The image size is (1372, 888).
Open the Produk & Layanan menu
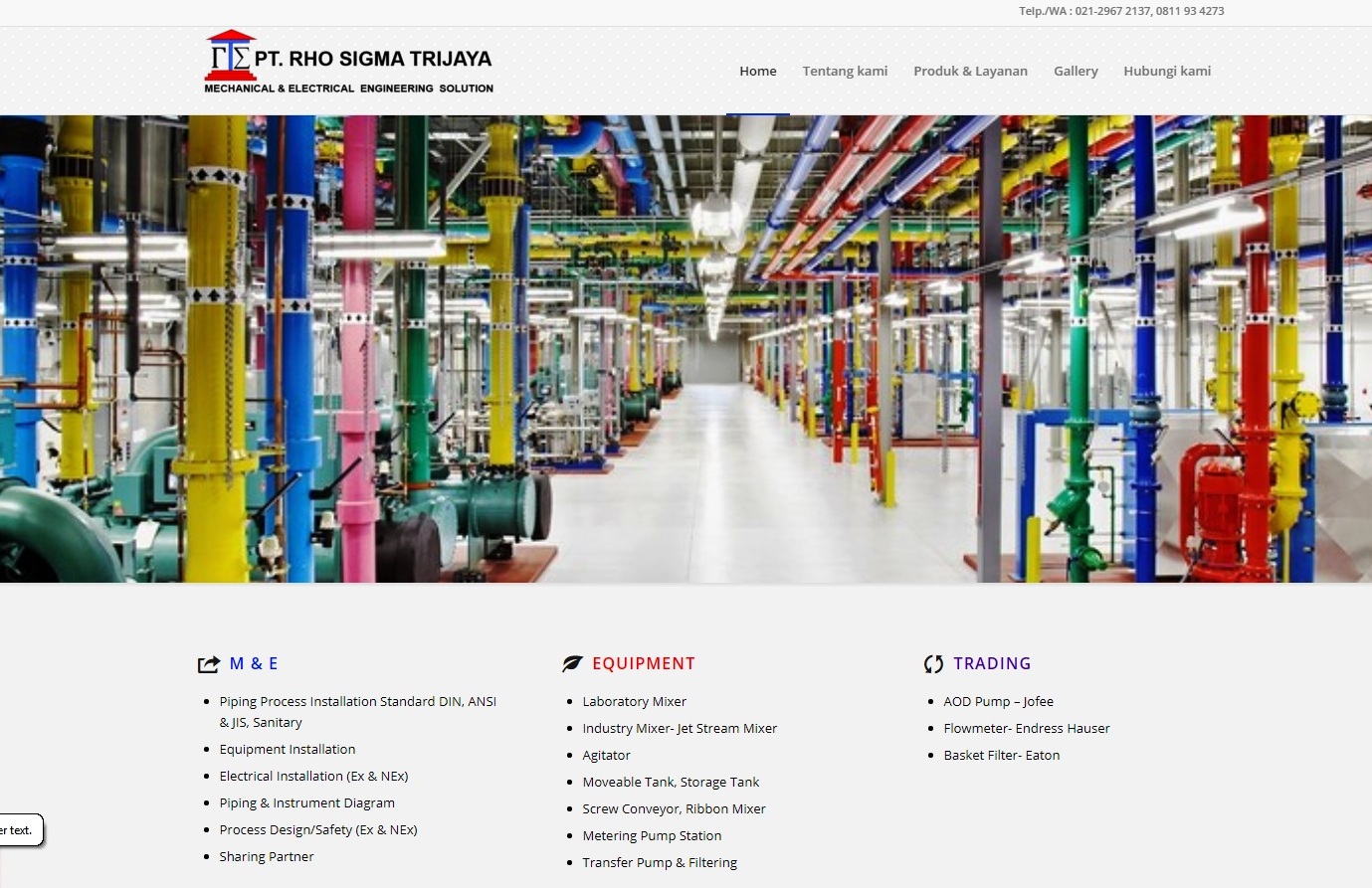(970, 71)
